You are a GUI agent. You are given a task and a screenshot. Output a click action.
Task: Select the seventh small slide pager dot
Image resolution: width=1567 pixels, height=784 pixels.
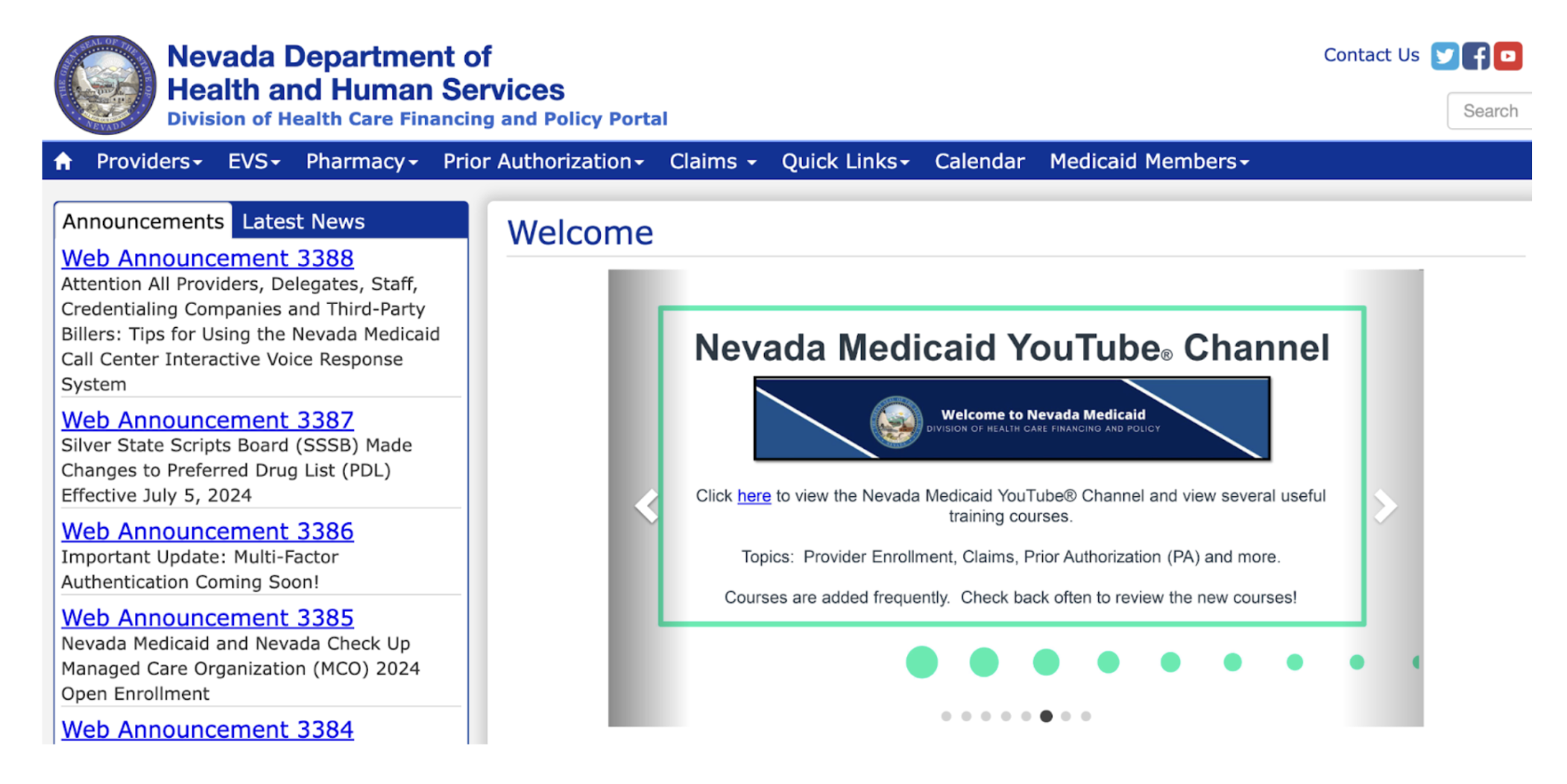pos(1066,716)
